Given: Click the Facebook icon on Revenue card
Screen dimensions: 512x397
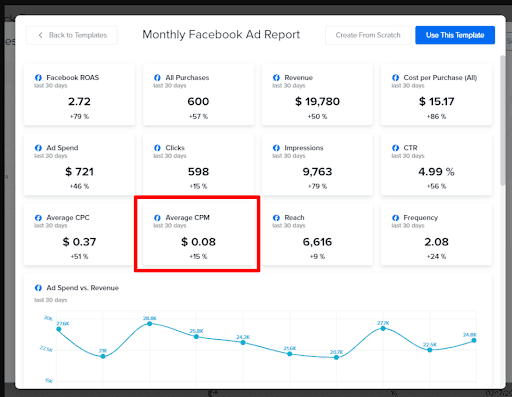Looking at the screenshot, I should coord(276,78).
